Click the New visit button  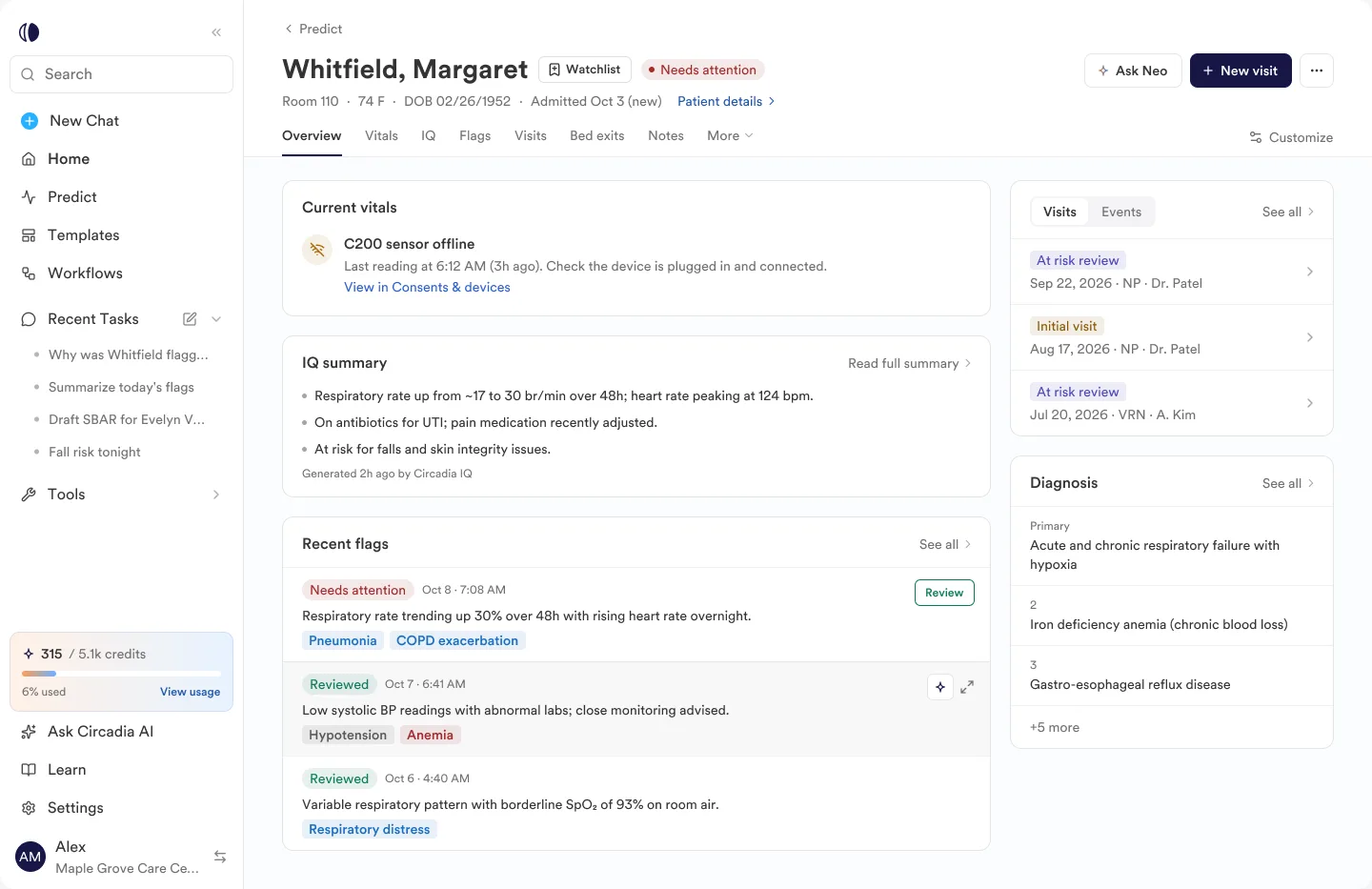(x=1241, y=71)
